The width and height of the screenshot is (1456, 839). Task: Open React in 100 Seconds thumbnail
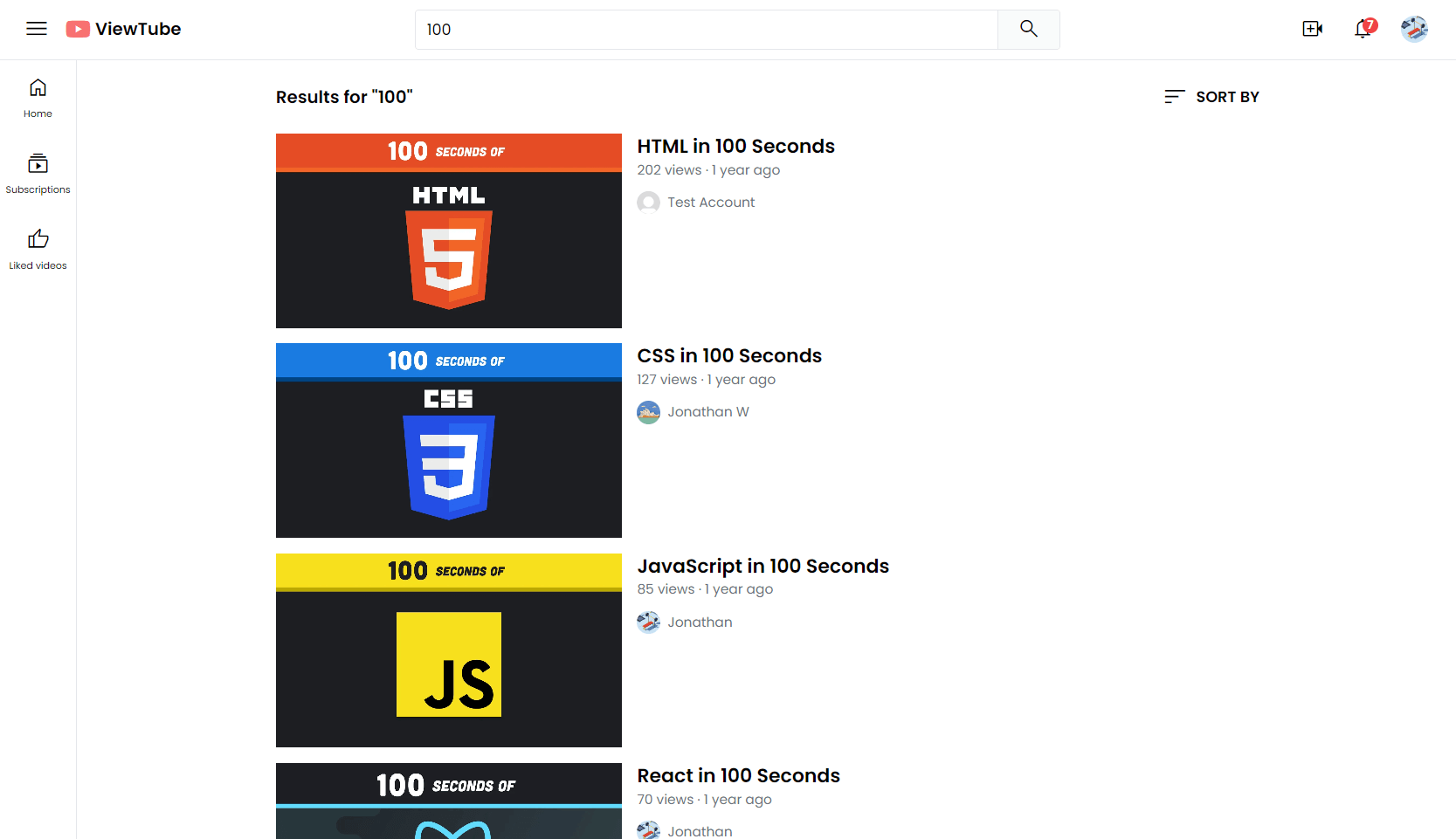[449, 801]
